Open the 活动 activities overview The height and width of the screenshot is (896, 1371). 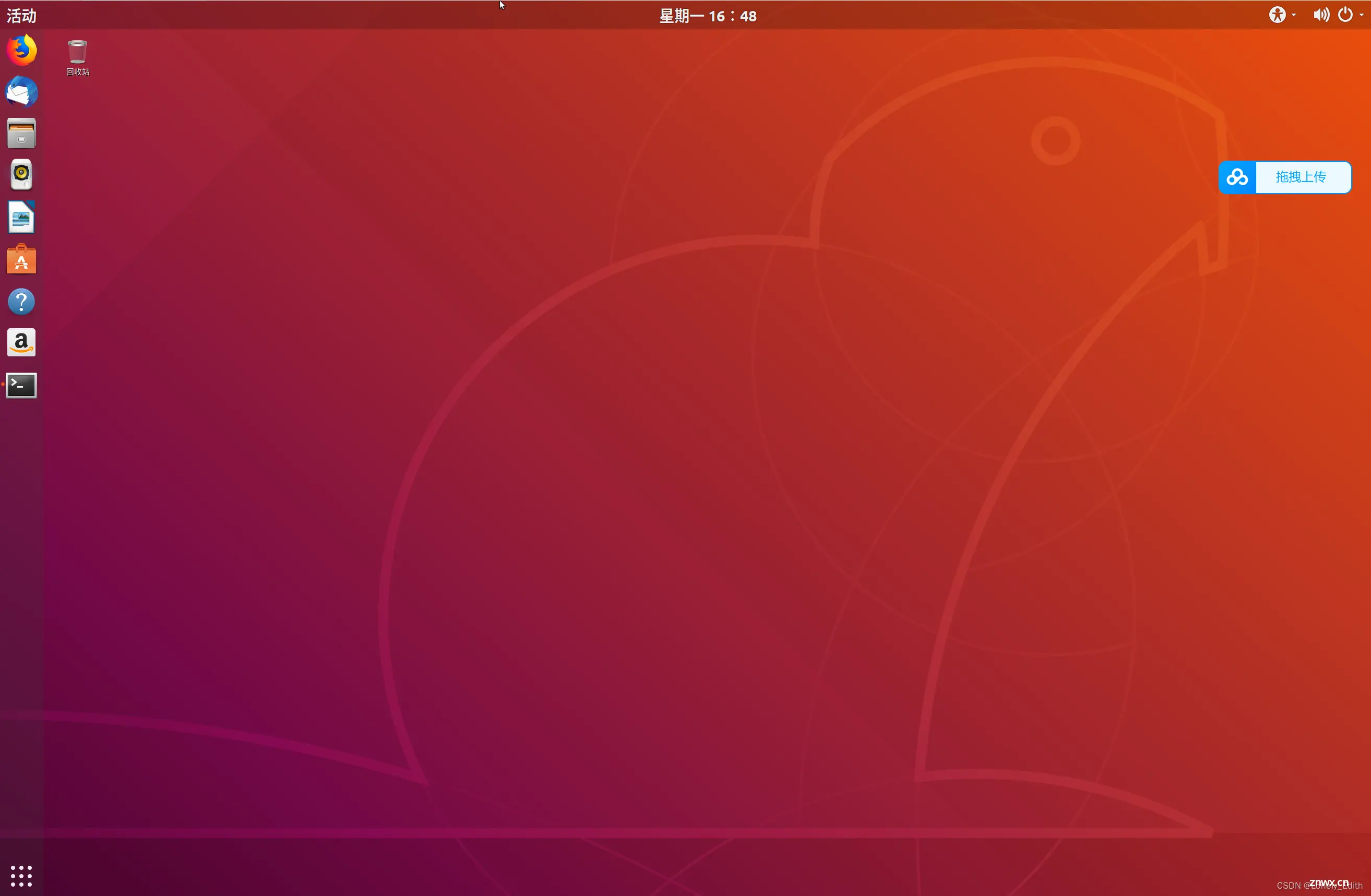21,16
